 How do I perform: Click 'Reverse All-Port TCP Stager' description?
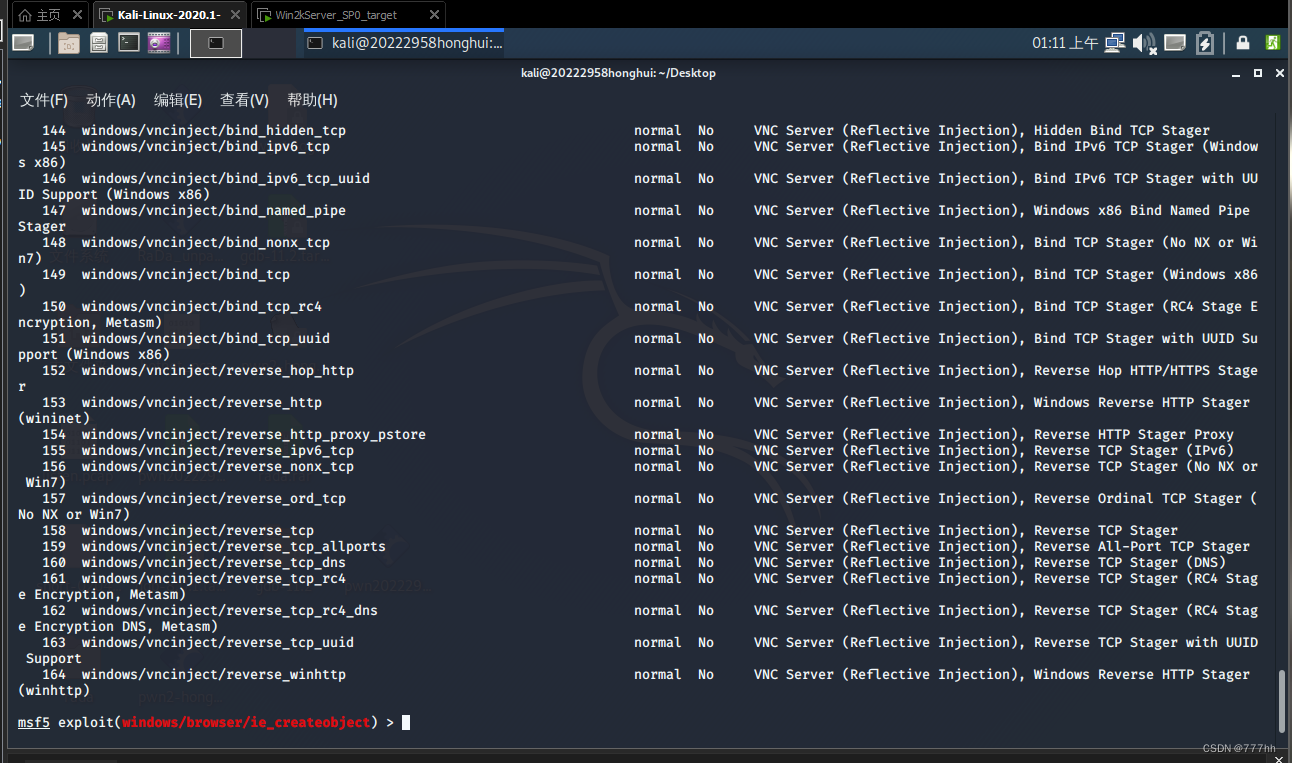pyautogui.click(x=1142, y=547)
